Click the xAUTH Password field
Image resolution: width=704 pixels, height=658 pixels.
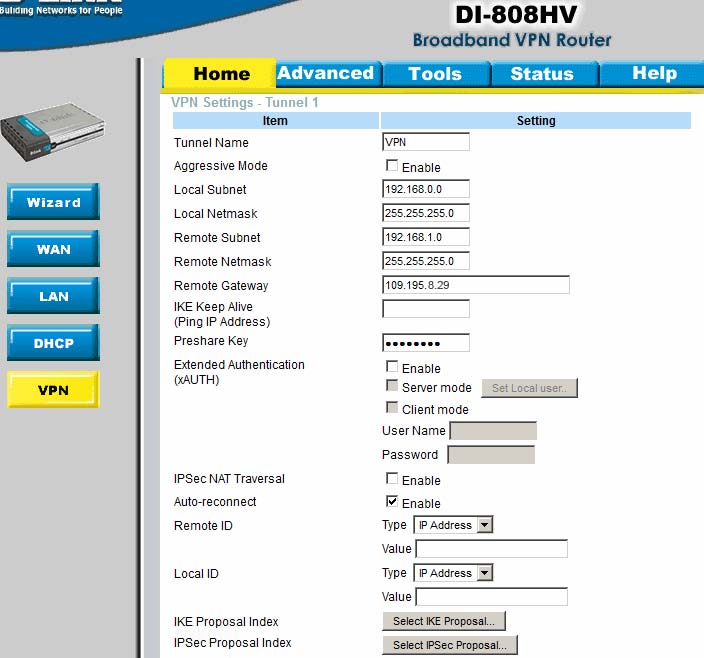point(492,455)
